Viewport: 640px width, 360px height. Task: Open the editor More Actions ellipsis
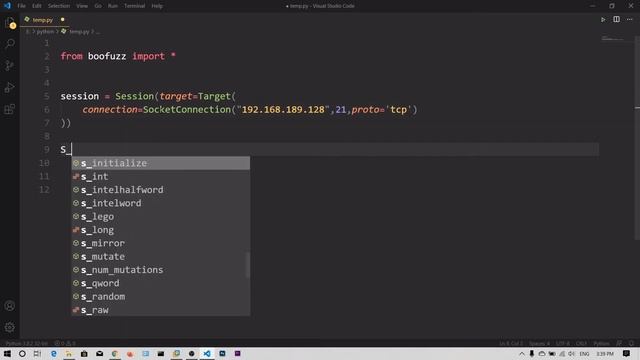pos(629,19)
